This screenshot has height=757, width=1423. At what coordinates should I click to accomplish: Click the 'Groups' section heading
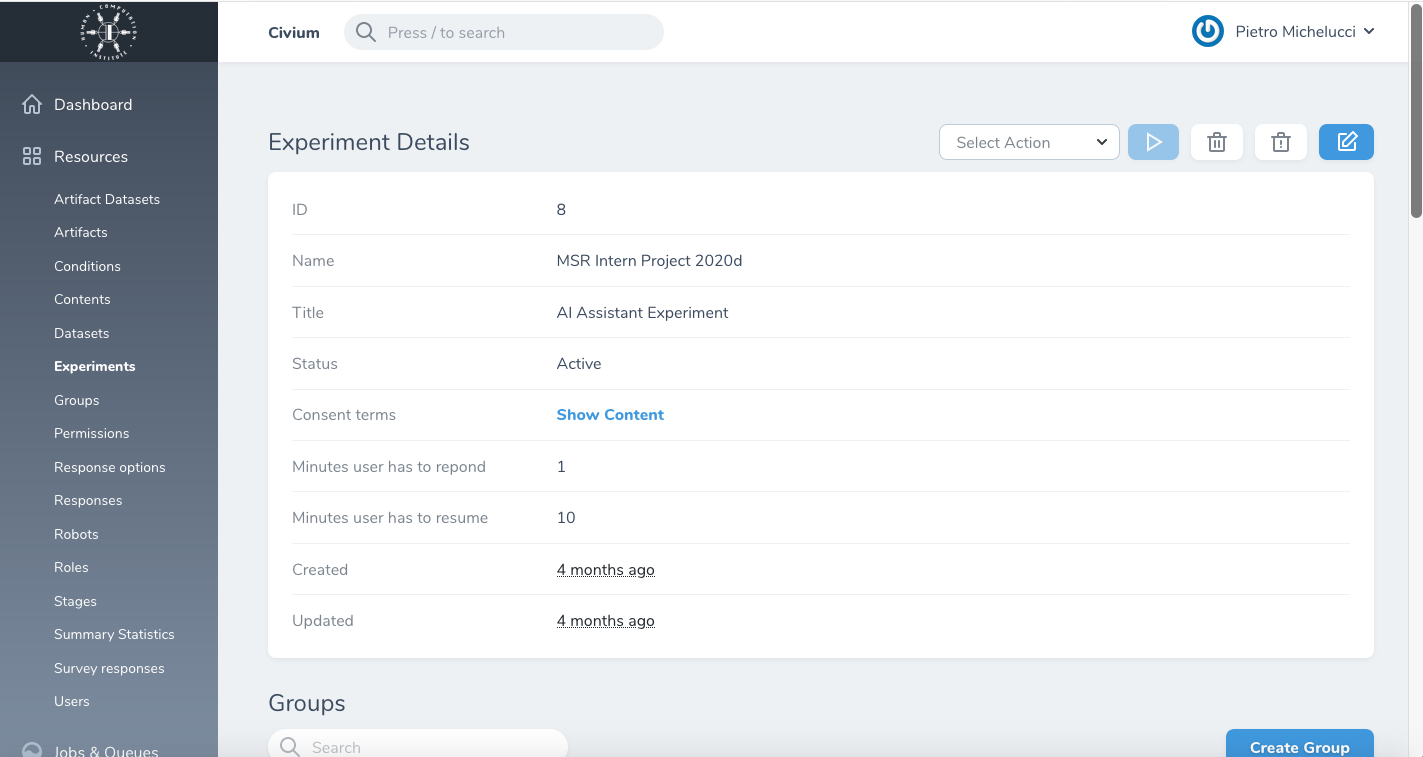click(x=307, y=703)
